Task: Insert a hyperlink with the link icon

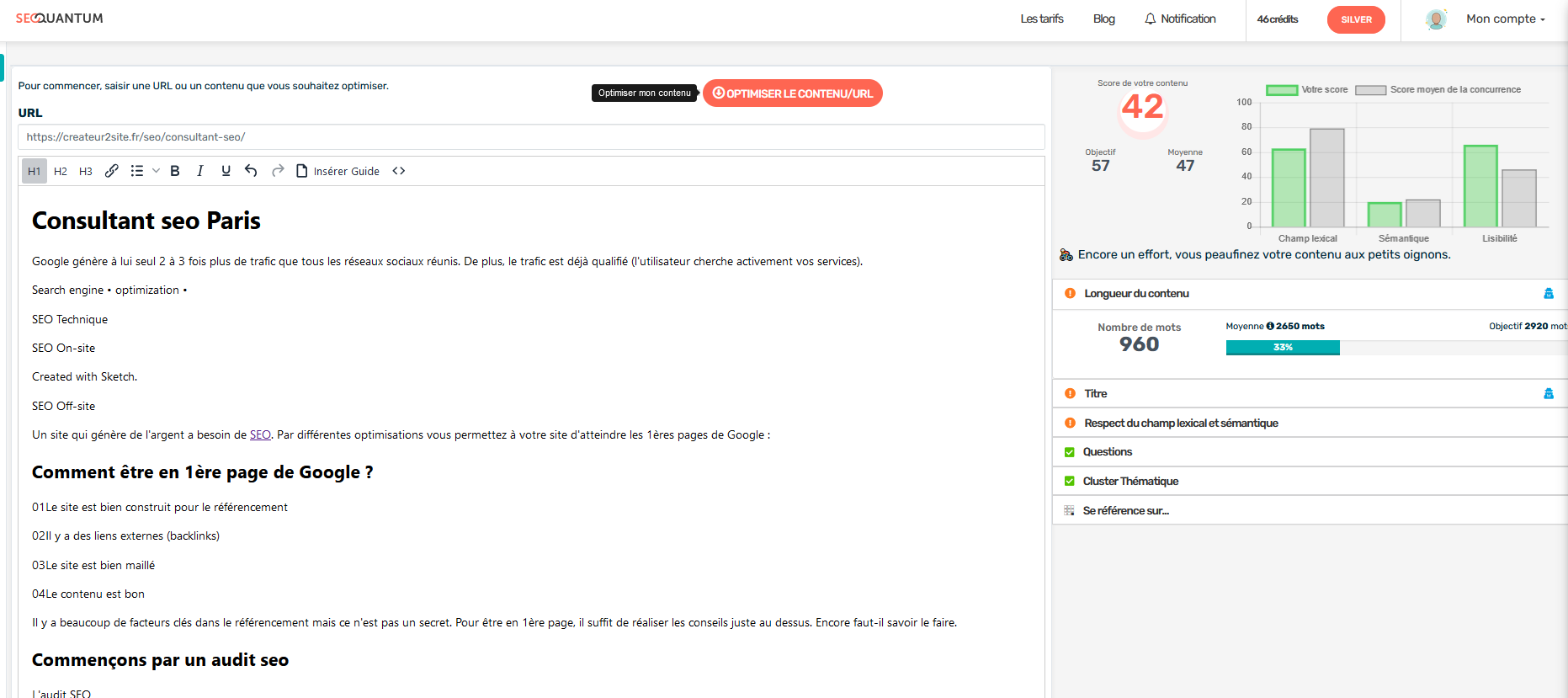Action: pyautogui.click(x=111, y=171)
